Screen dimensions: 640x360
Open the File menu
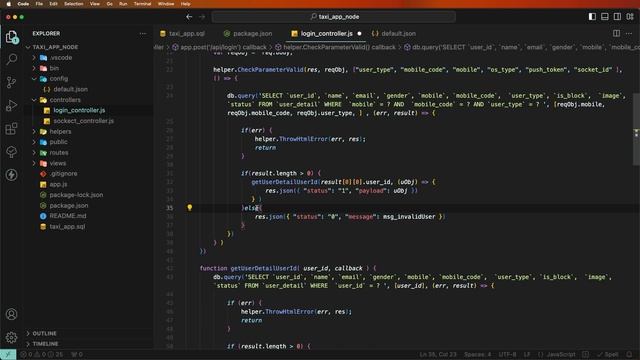tap(39, 4)
